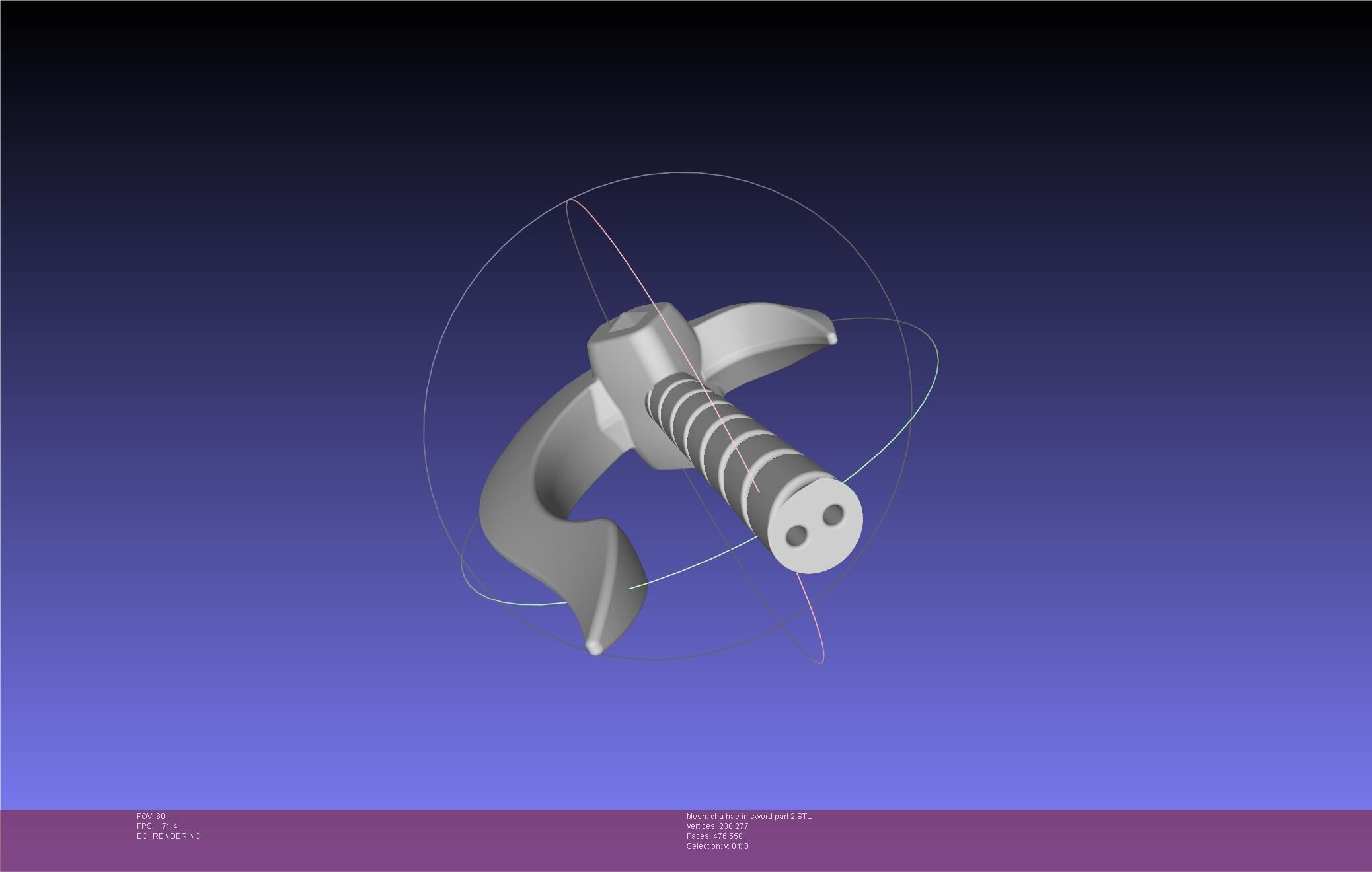
Task: Click the Vertices: 238,277 count
Action: (x=717, y=826)
